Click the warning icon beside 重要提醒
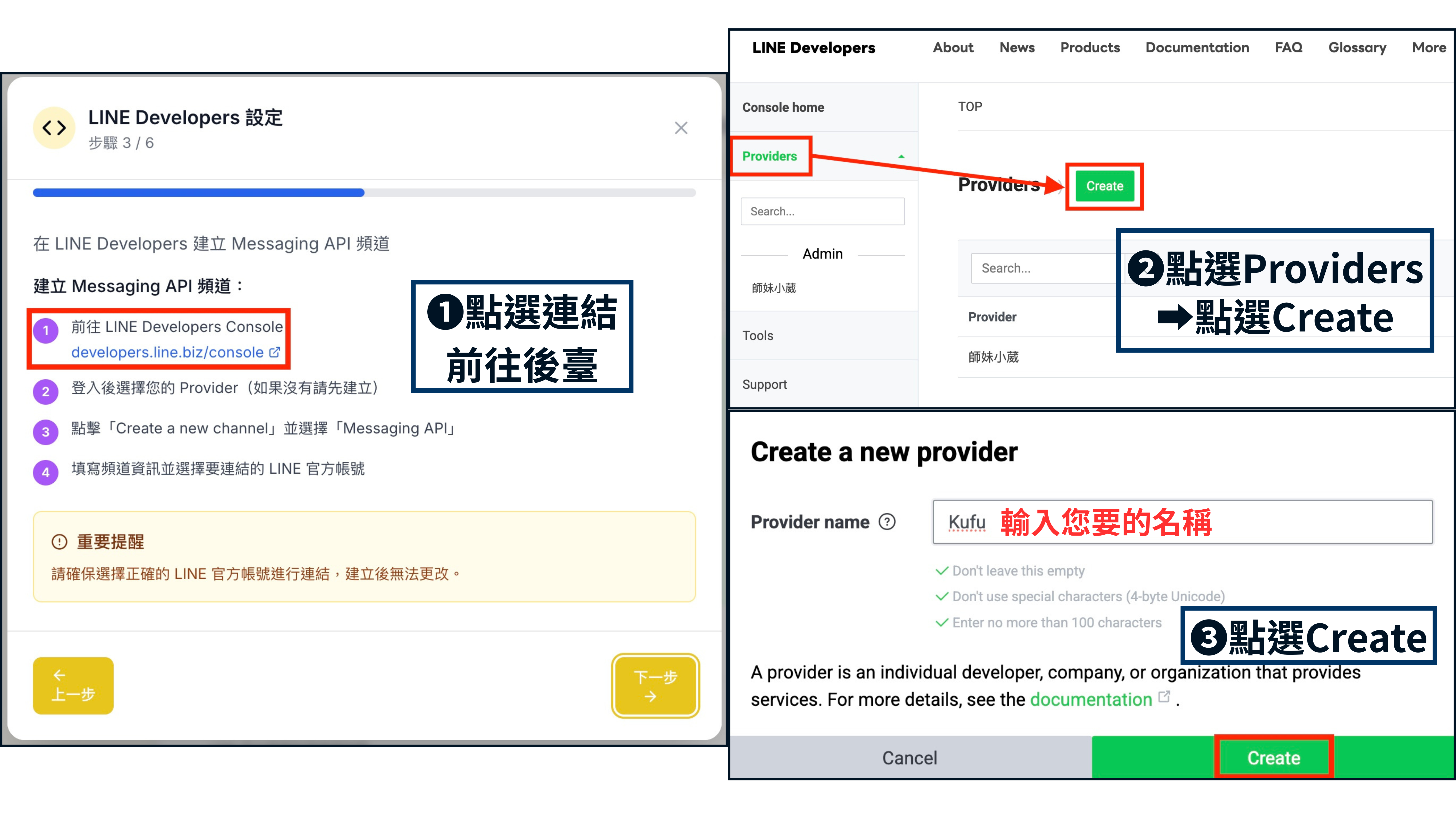 tap(59, 541)
